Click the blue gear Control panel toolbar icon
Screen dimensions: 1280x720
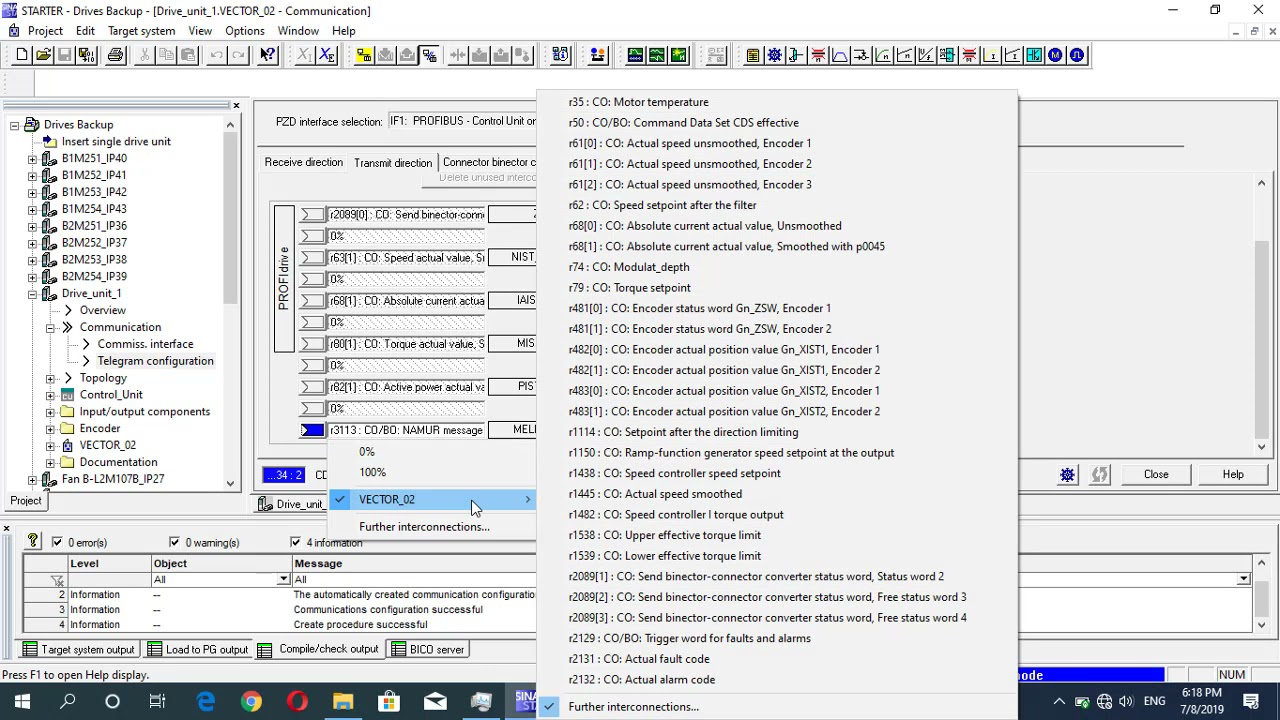coord(774,55)
